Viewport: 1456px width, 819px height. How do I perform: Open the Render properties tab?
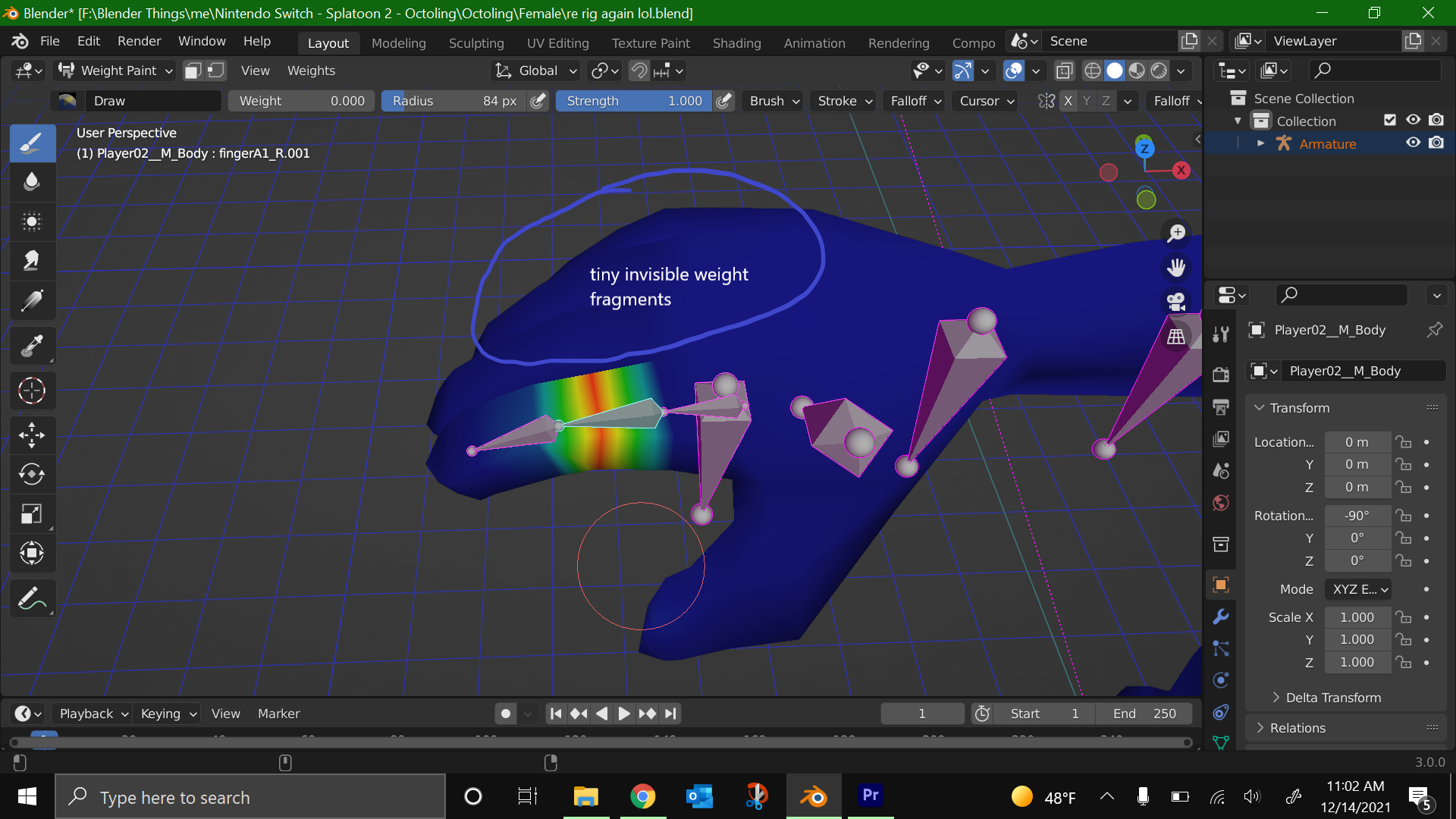point(1221,375)
